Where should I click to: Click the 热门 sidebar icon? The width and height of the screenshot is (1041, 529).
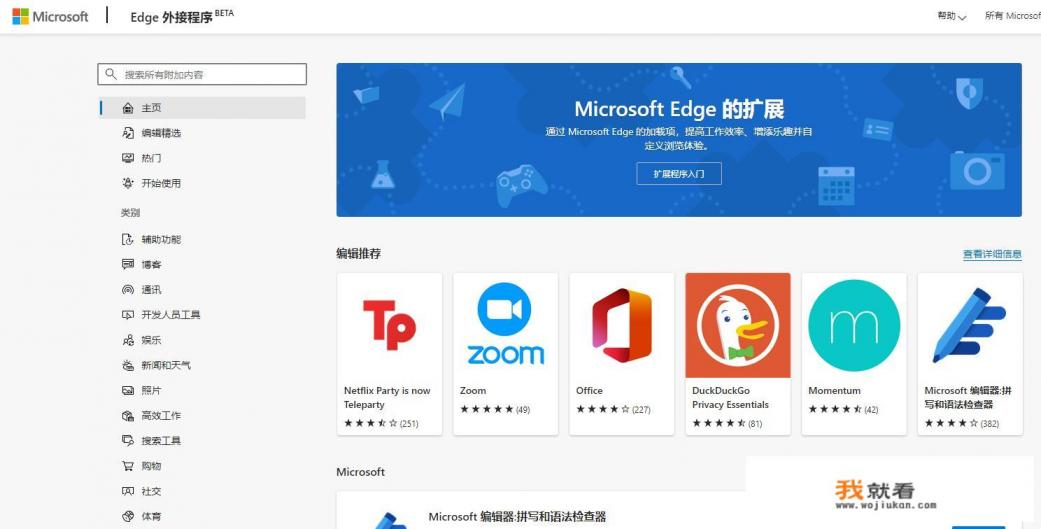128,158
